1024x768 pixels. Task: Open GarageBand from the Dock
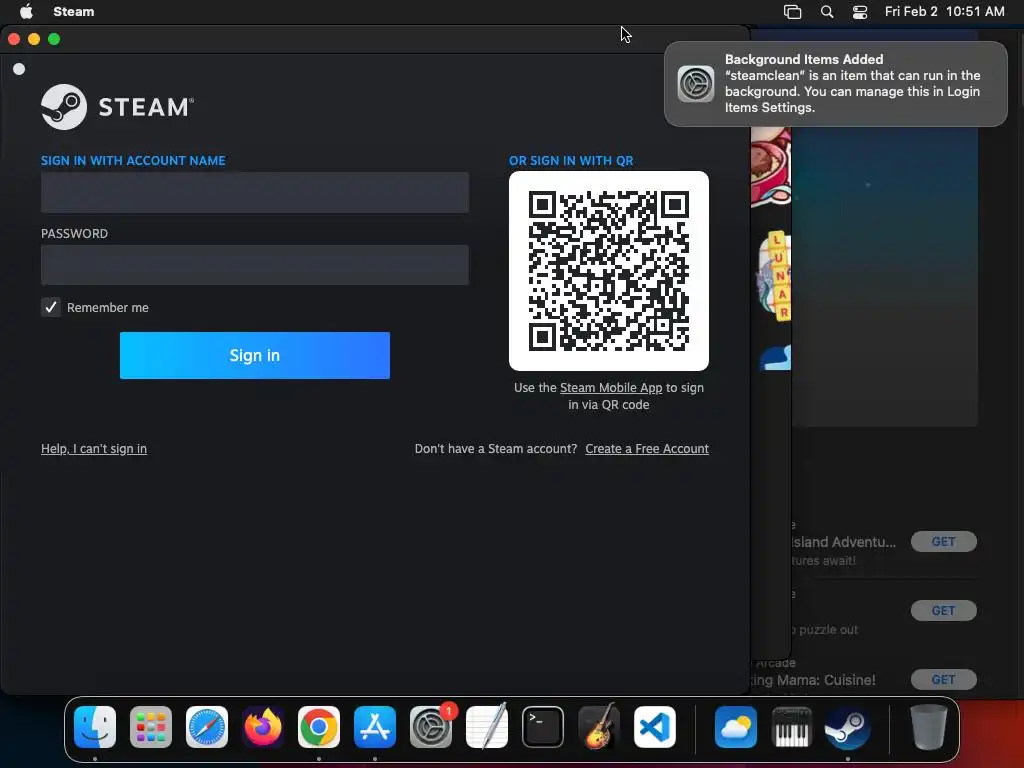click(599, 727)
